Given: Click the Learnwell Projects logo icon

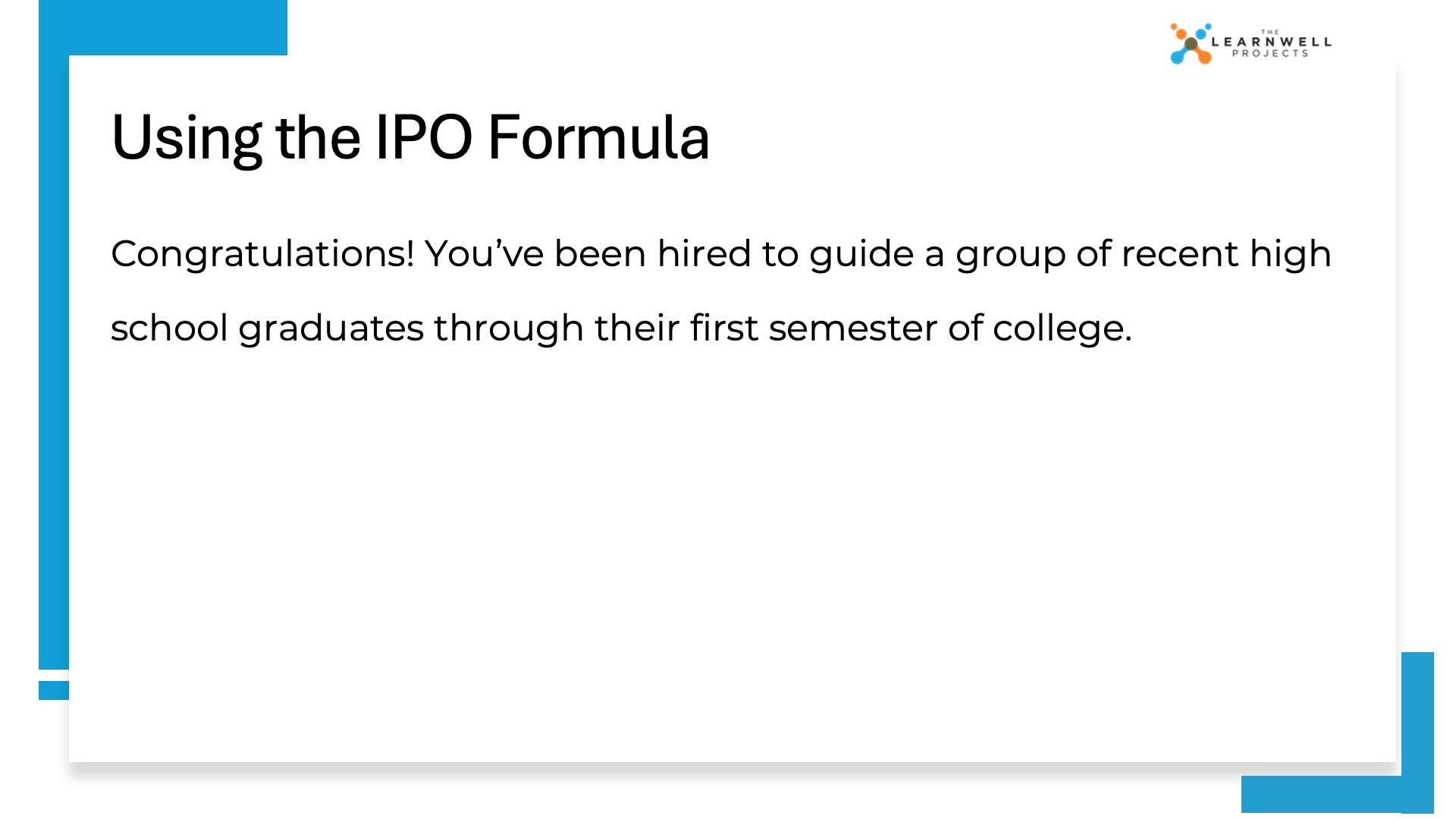Looking at the screenshot, I should (1190, 44).
